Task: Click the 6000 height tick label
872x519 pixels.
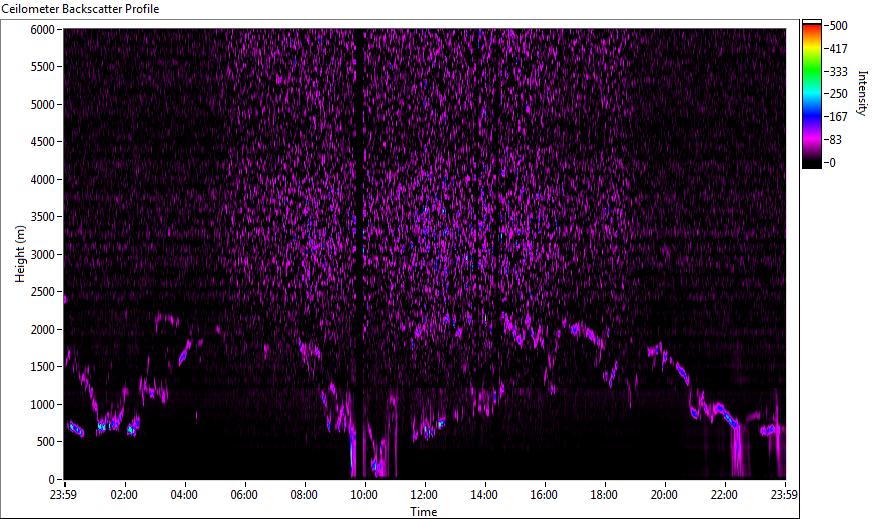Action: point(43,29)
